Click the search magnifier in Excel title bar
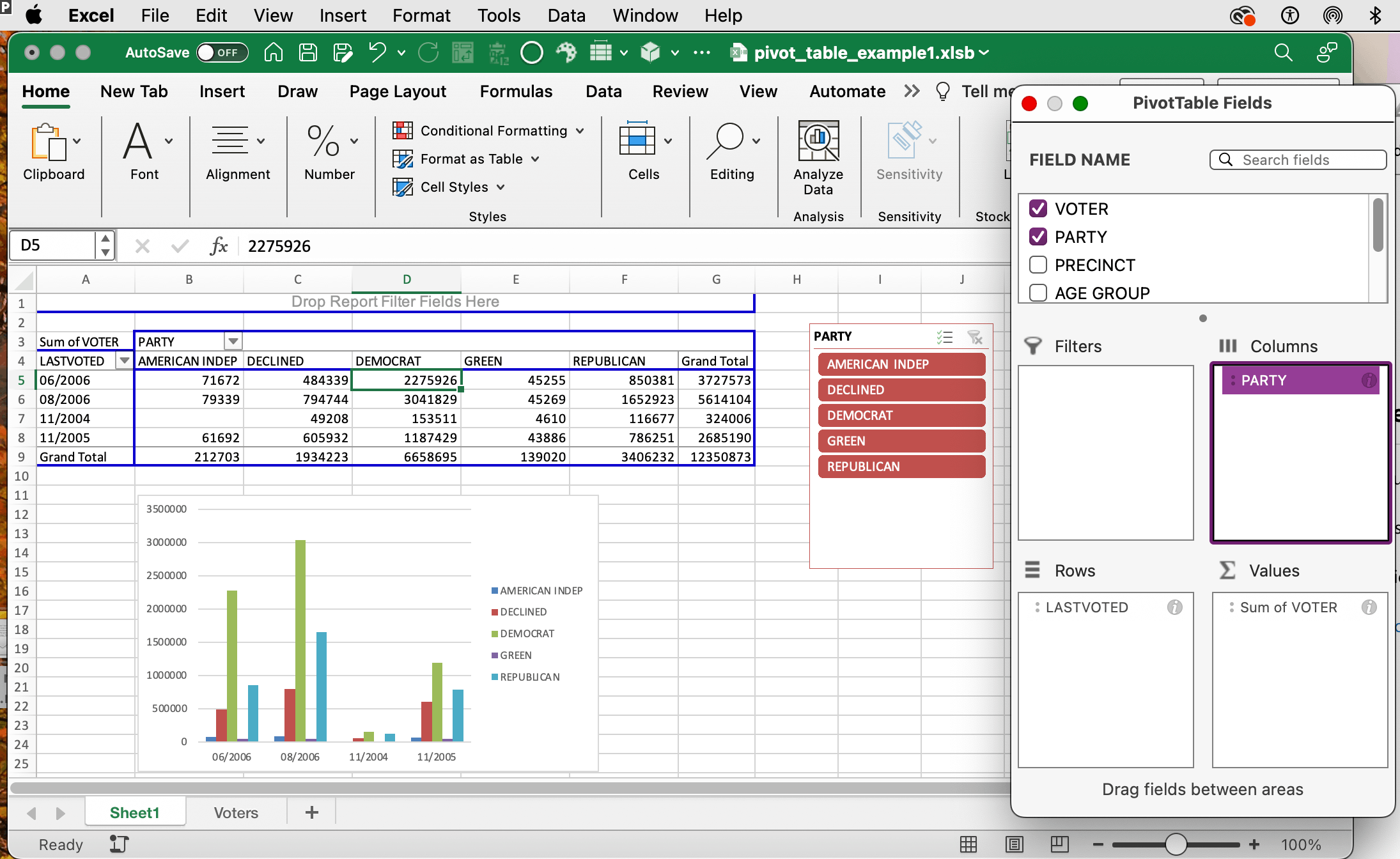Viewport: 1400px width, 859px height. point(1284,52)
